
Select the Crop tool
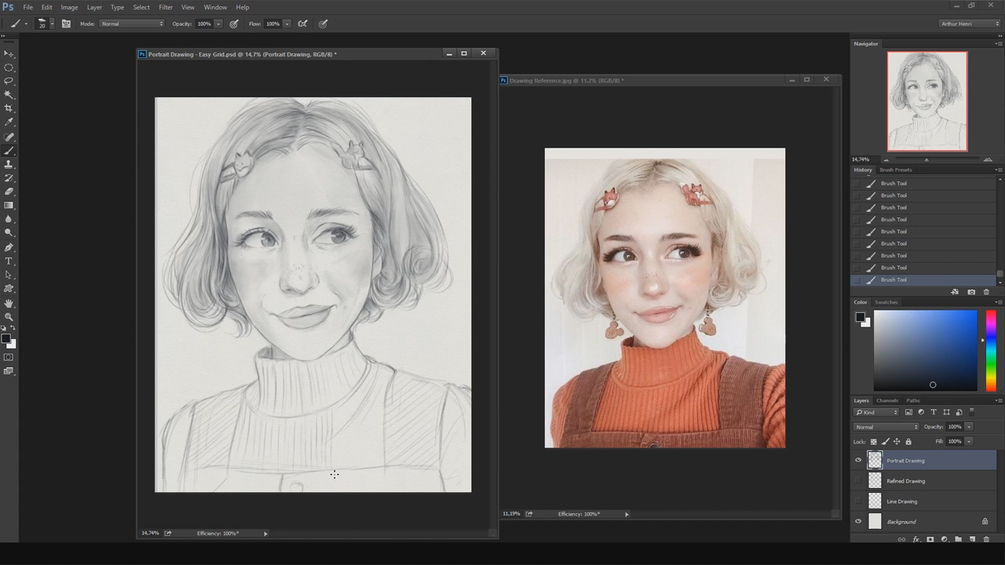[x=8, y=108]
